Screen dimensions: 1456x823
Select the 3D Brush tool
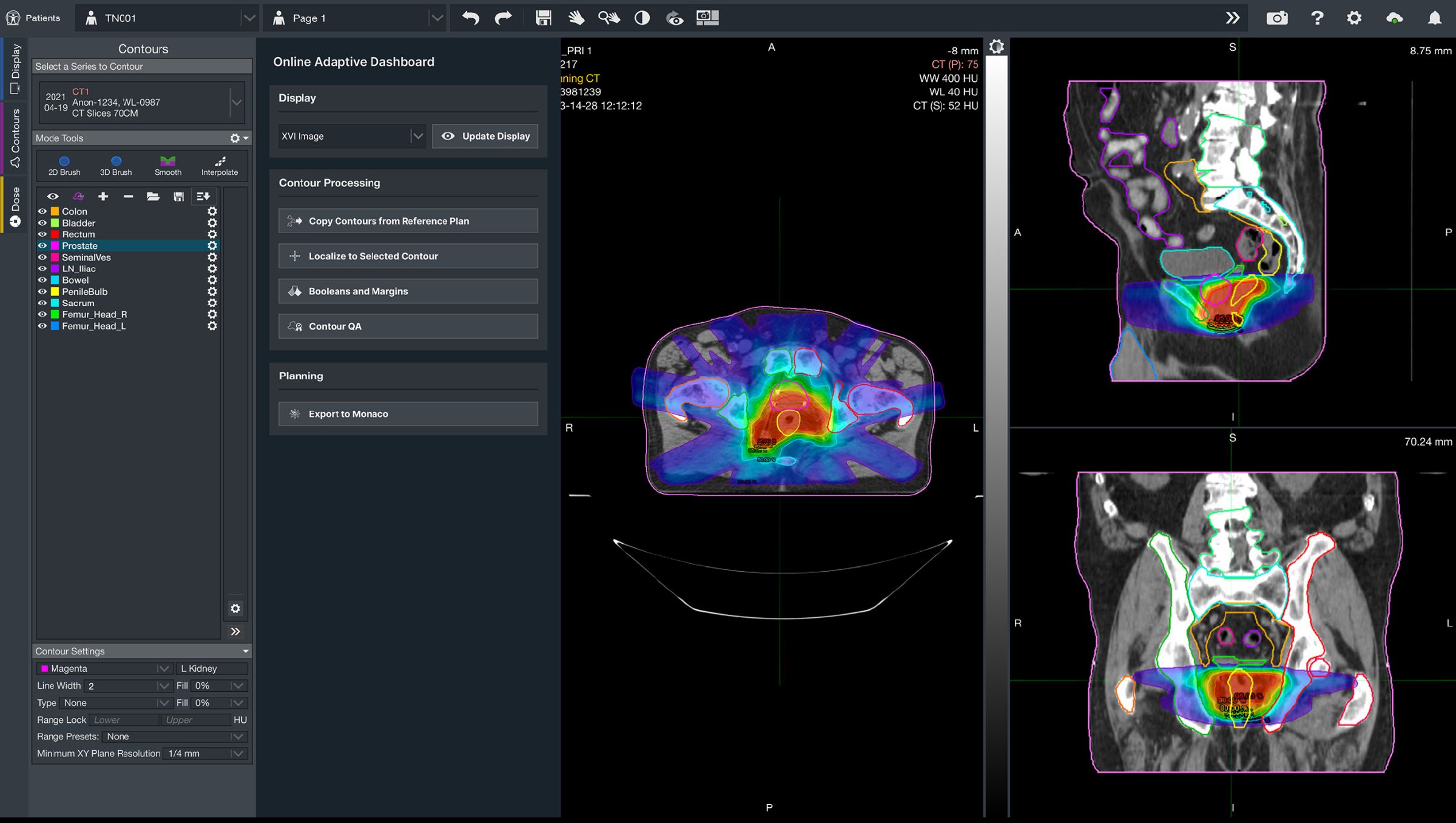coord(115,165)
